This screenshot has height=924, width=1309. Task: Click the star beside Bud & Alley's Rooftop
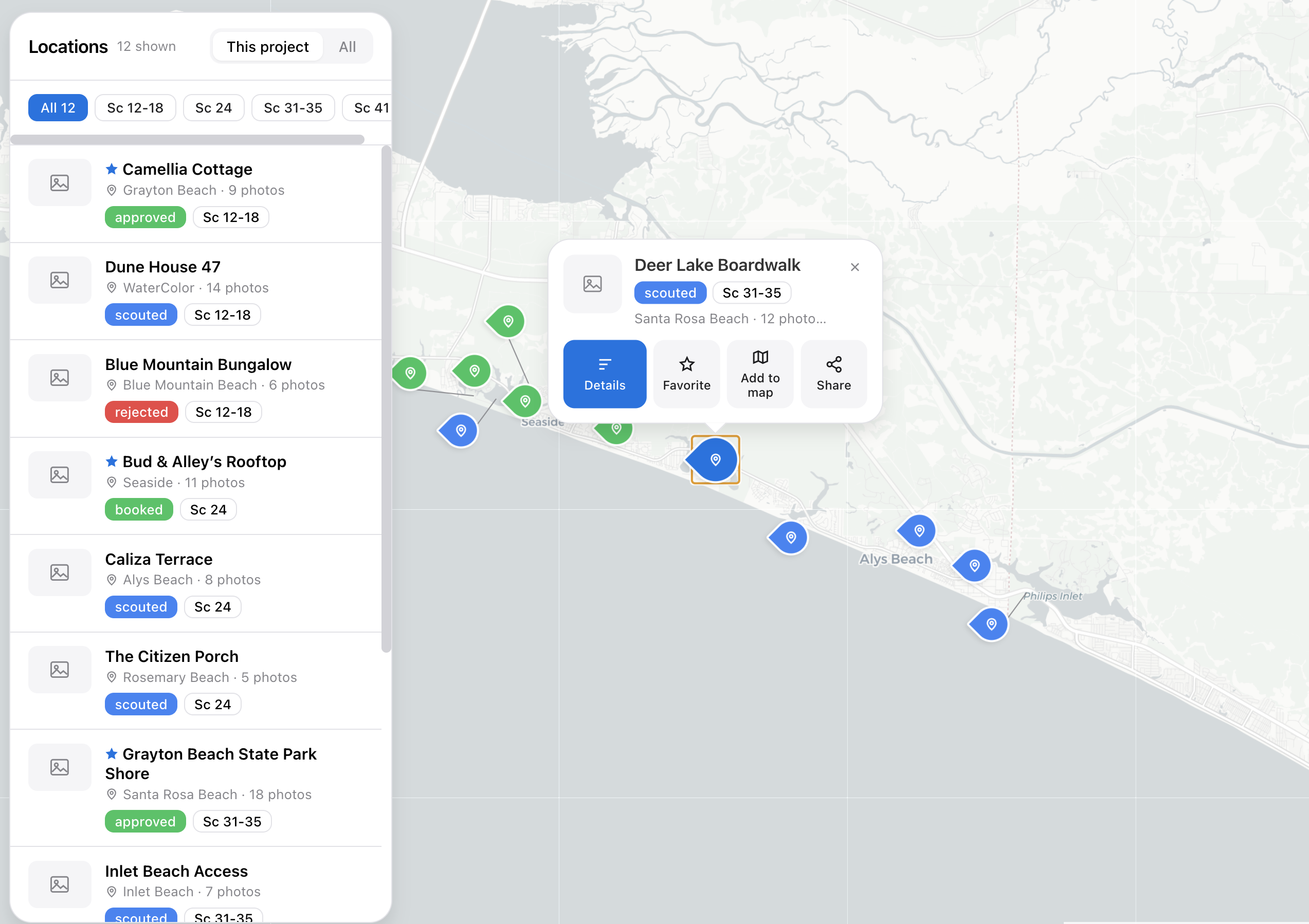[x=112, y=461]
